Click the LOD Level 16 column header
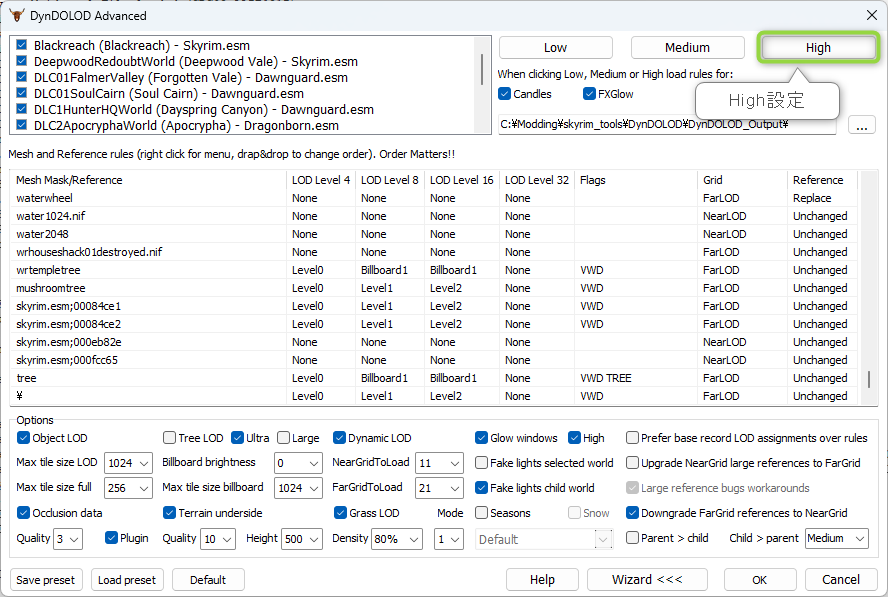Viewport: 888px width, 597px height. pos(462,180)
